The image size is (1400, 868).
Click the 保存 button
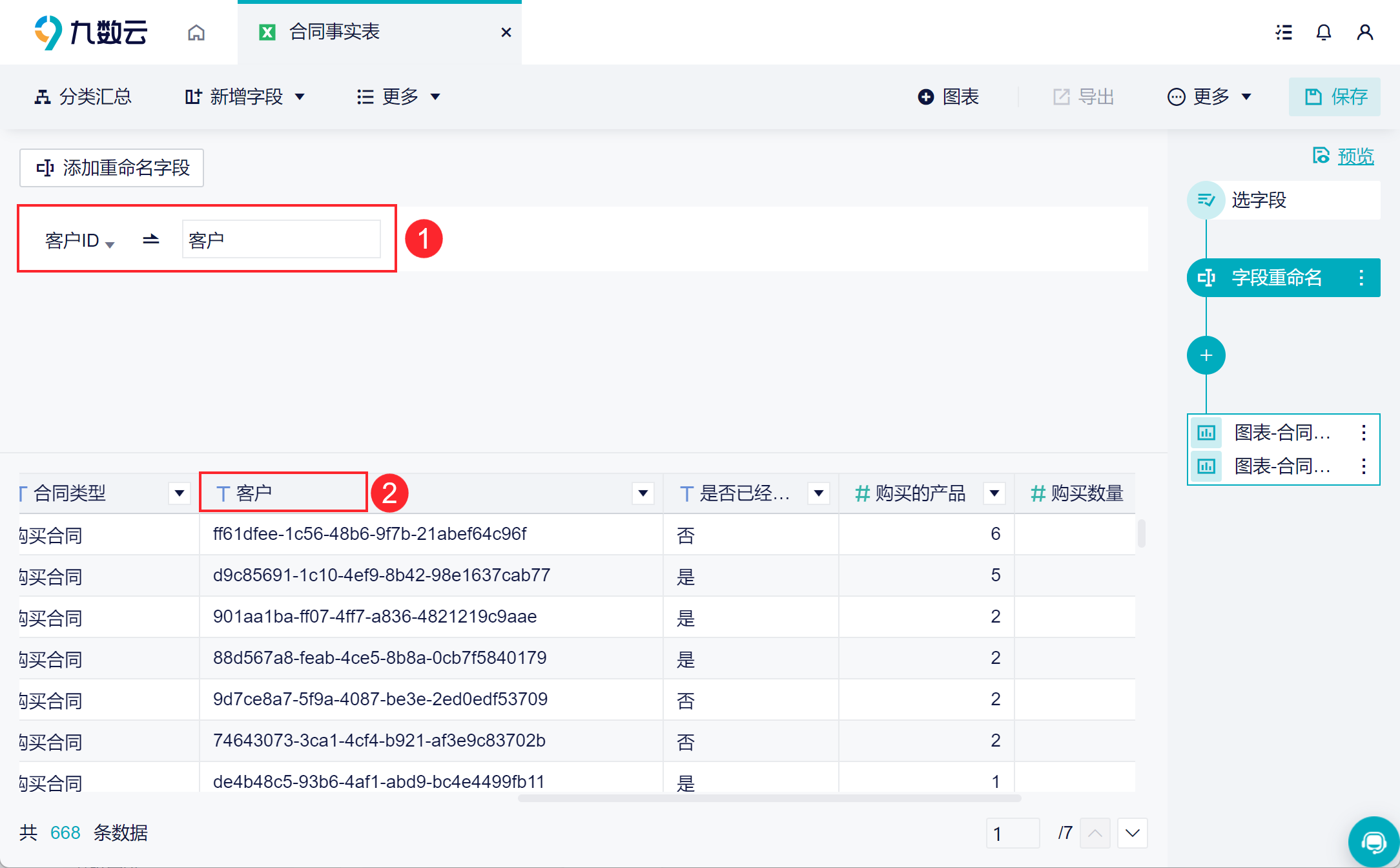1335,97
